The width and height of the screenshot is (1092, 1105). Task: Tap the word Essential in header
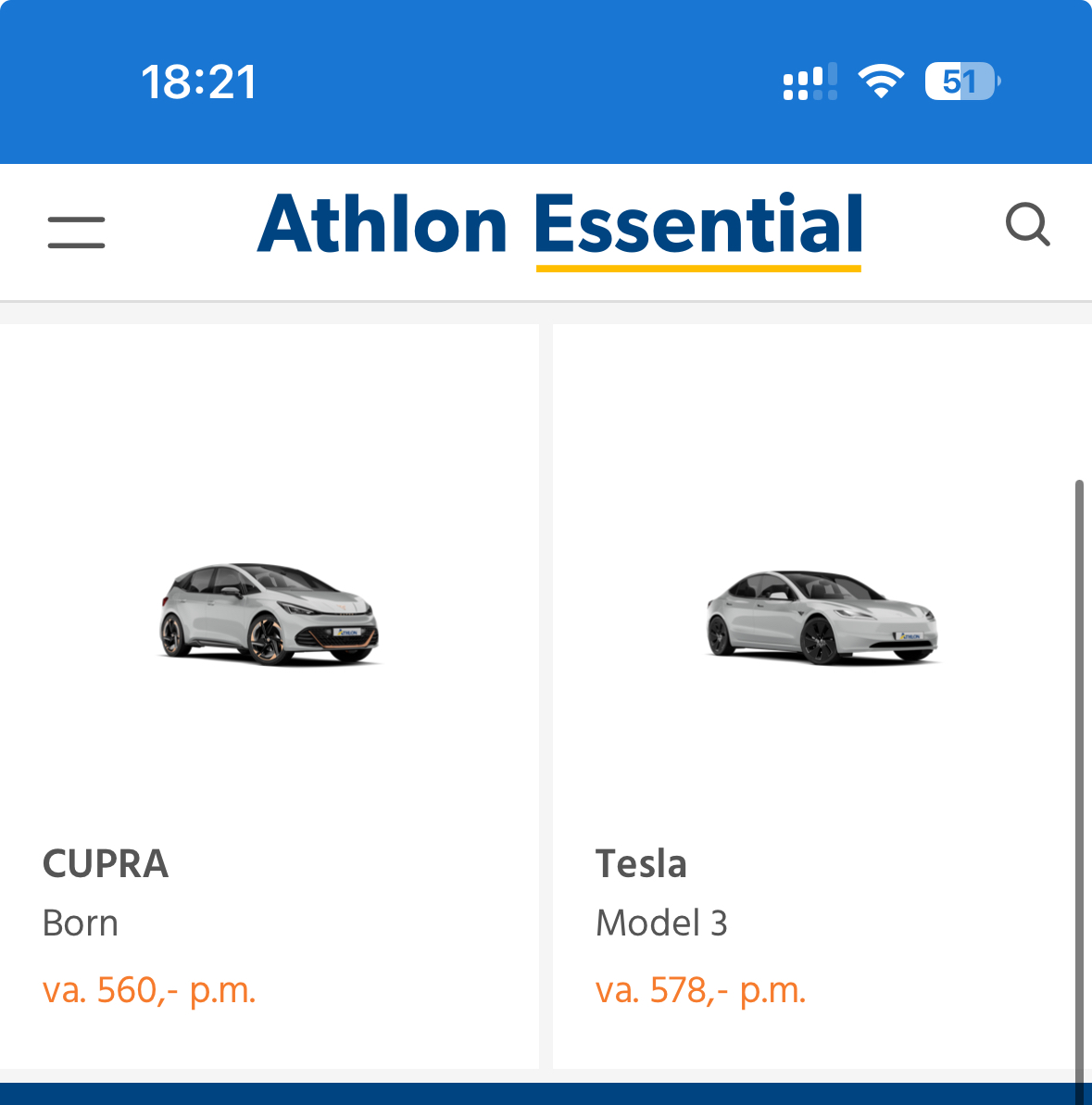(699, 225)
